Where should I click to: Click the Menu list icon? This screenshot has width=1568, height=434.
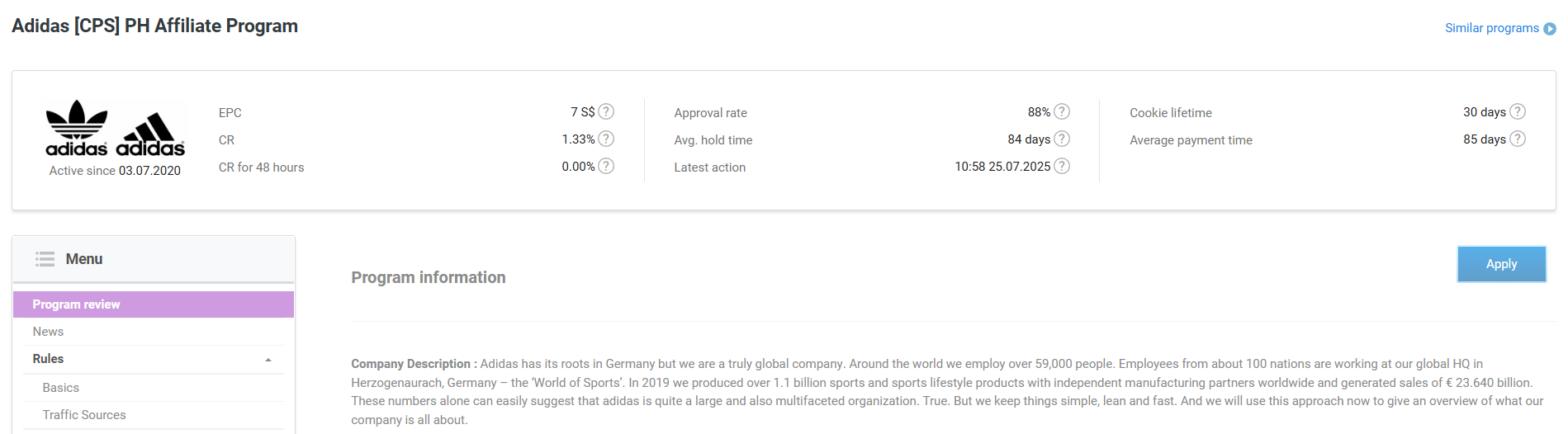click(45, 259)
